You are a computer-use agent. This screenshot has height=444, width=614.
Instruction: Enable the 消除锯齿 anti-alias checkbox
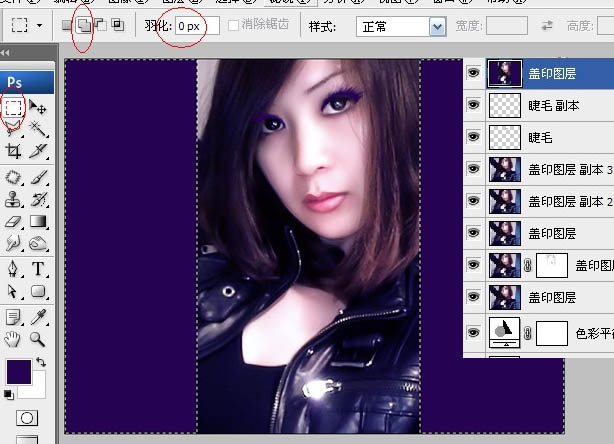click(x=233, y=25)
